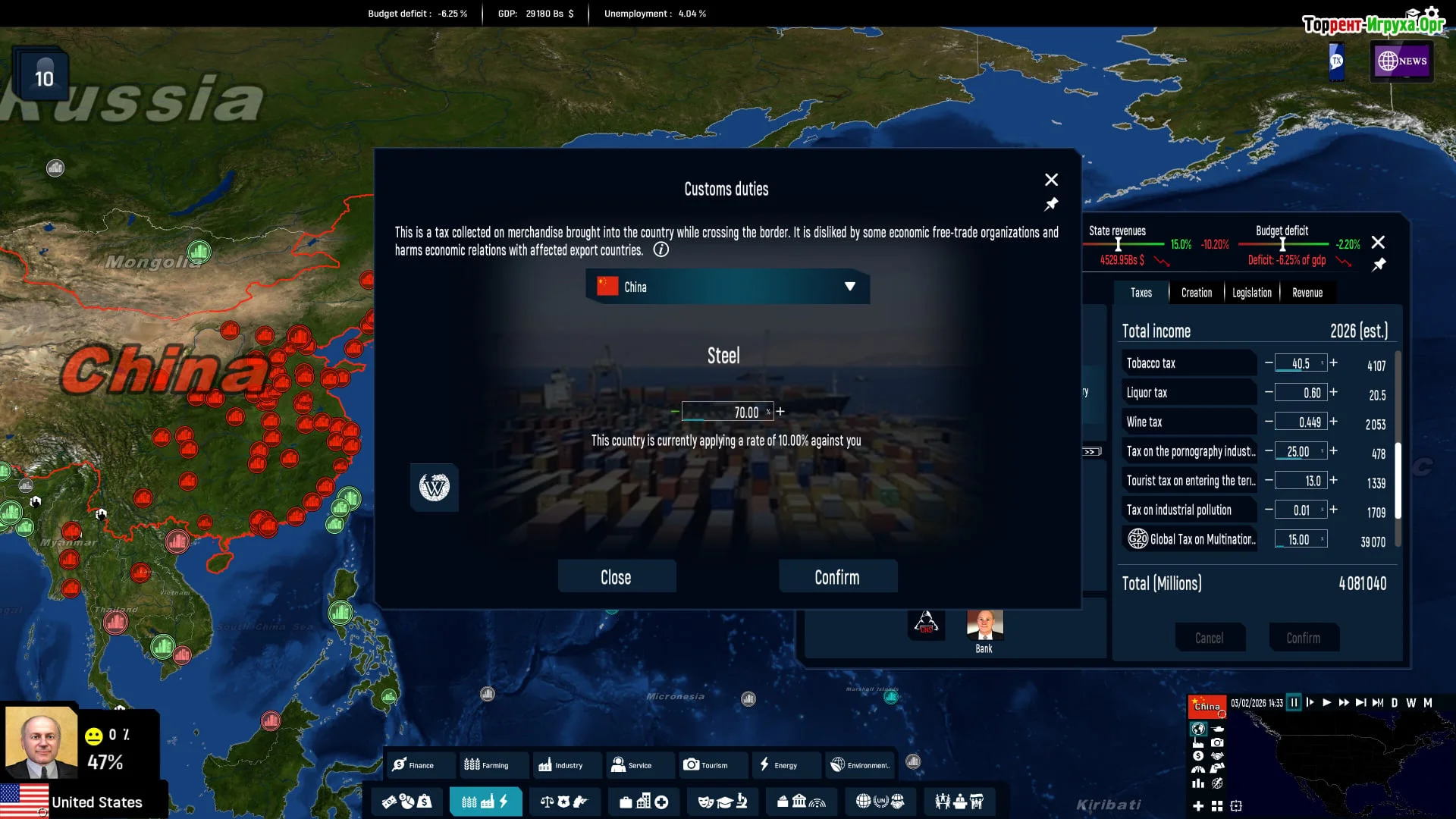The image size is (1456, 819).
Task: Open the News globe panel
Action: click(x=1401, y=61)
